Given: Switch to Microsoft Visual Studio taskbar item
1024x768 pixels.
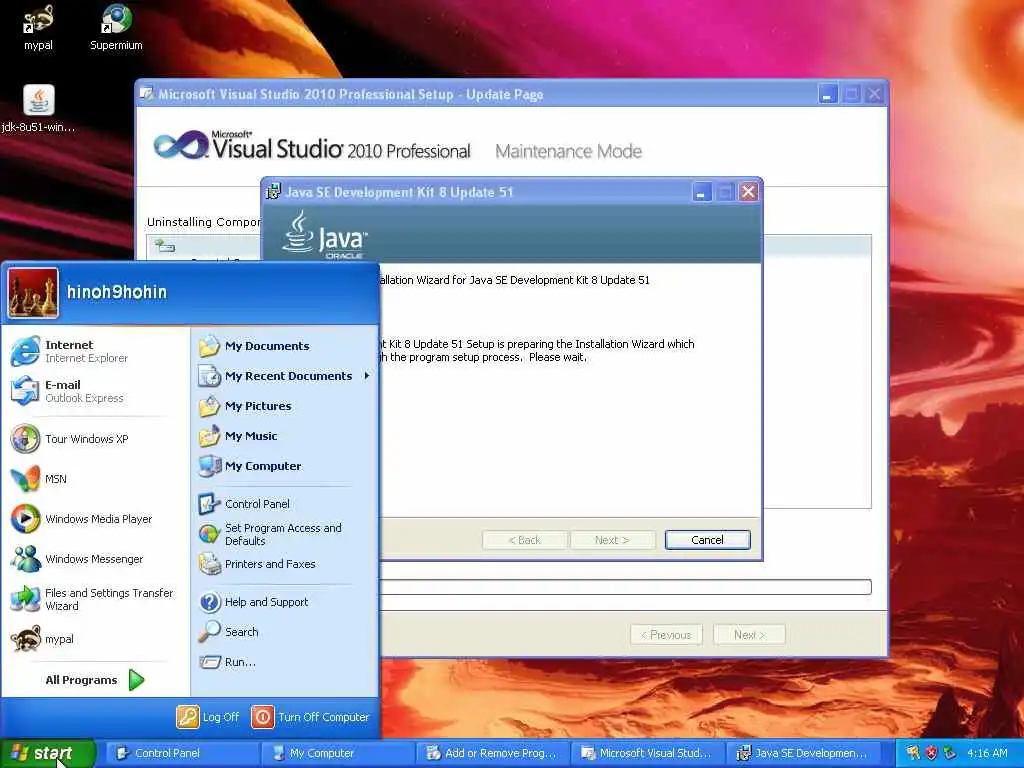Looking at the screenshot, I should [647, 753].
